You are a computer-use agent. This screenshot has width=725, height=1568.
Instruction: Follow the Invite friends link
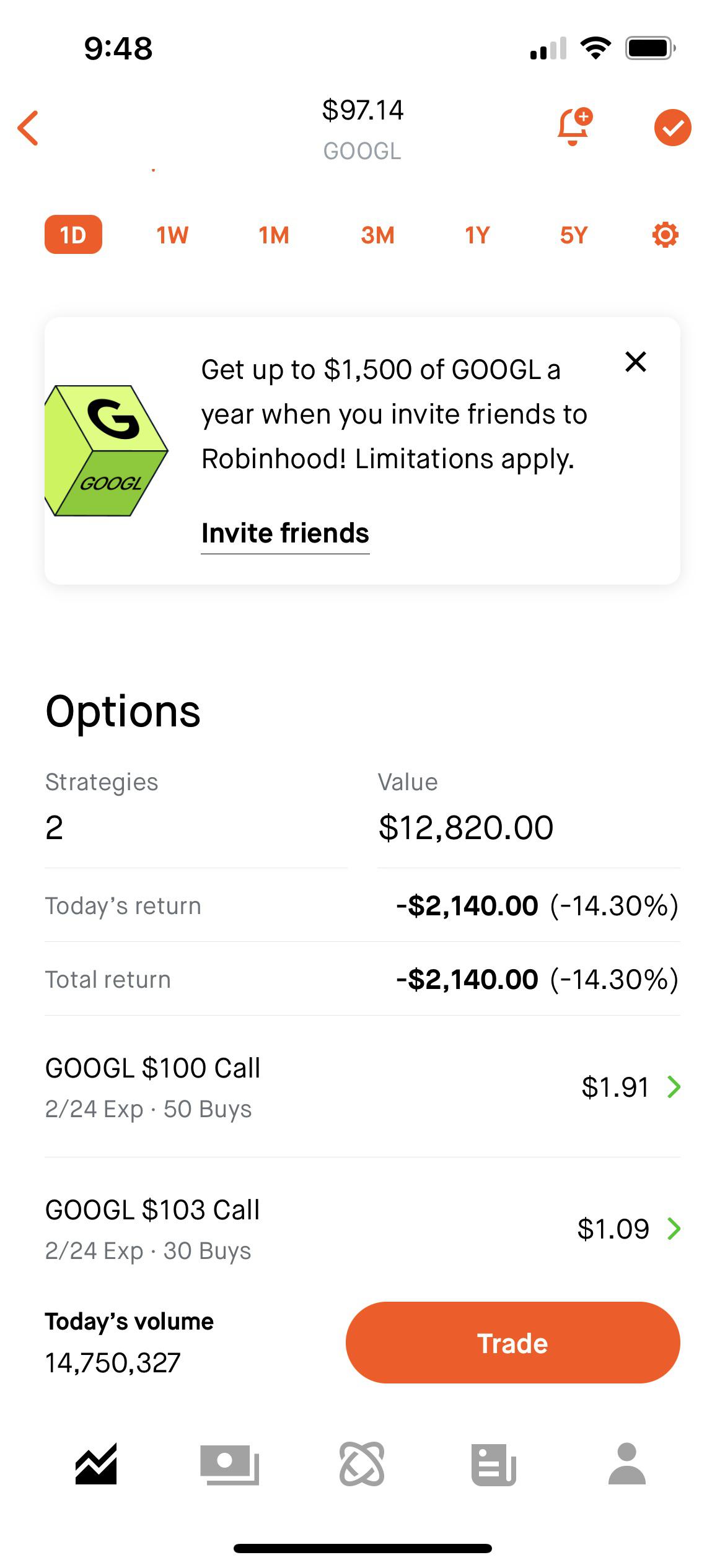(x=285, y=533)
